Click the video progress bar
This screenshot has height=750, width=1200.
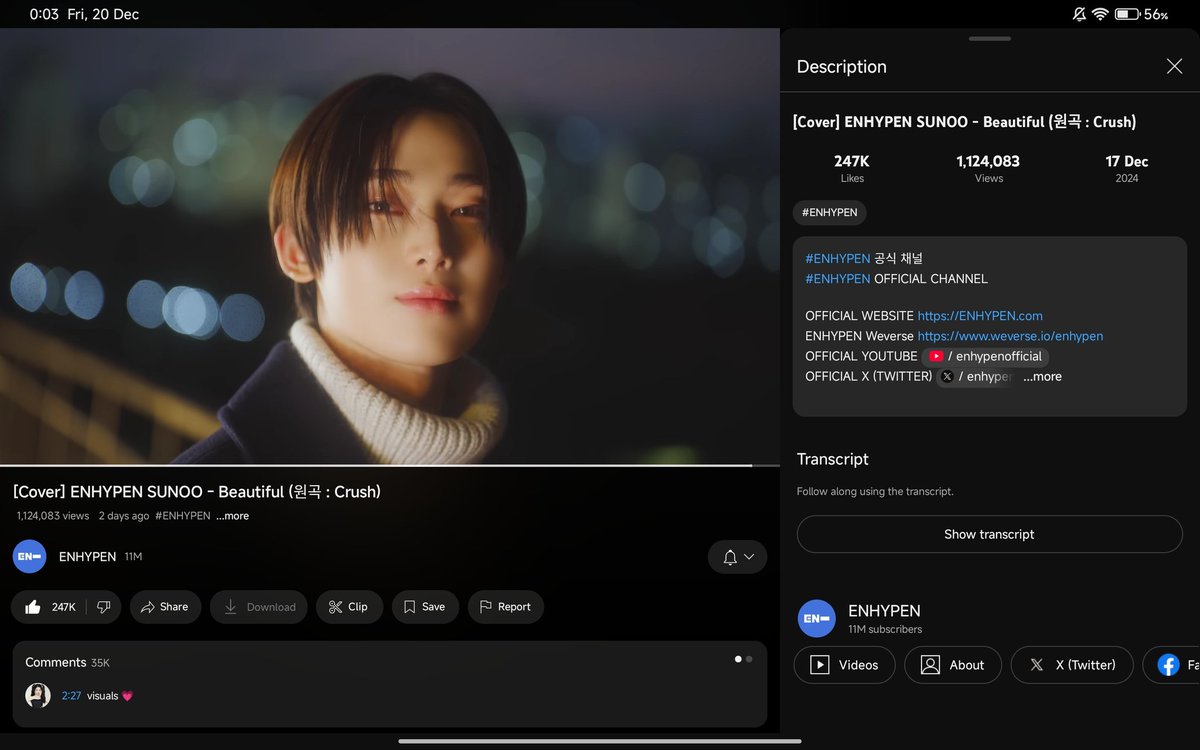(390, 465)
